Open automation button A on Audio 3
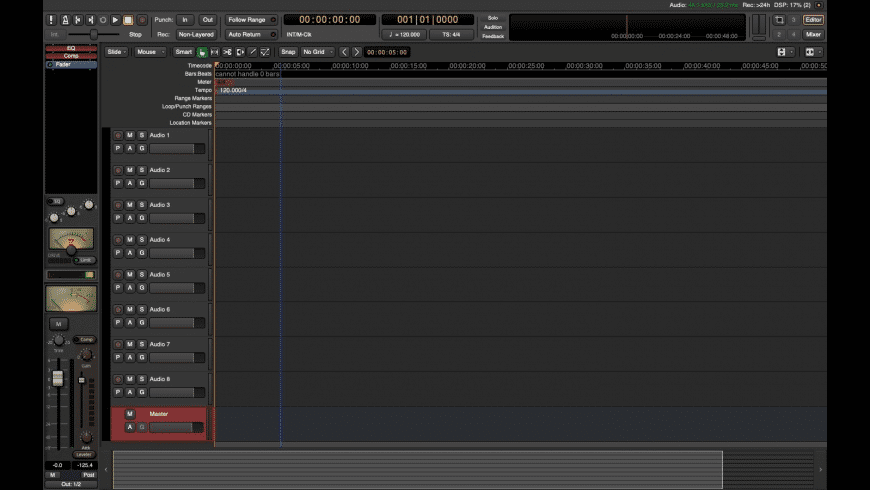 [130, 218]
